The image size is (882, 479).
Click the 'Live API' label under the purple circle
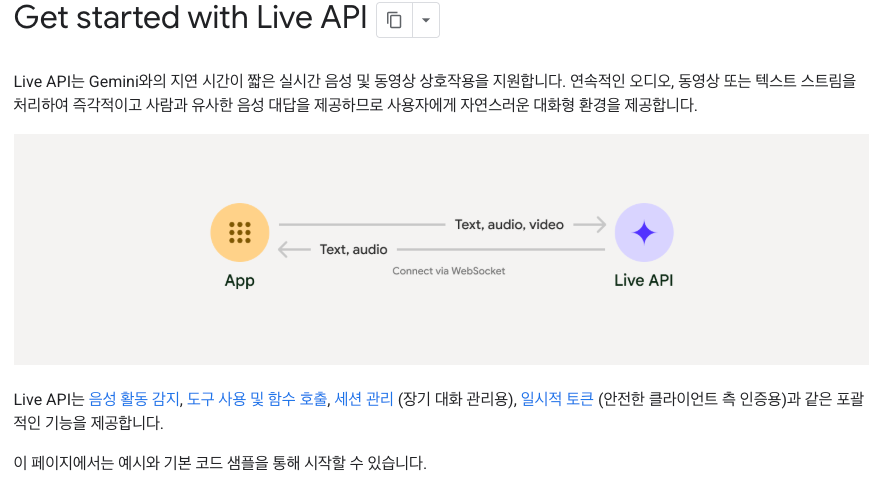pyautogui.click(x=644, y=280)
